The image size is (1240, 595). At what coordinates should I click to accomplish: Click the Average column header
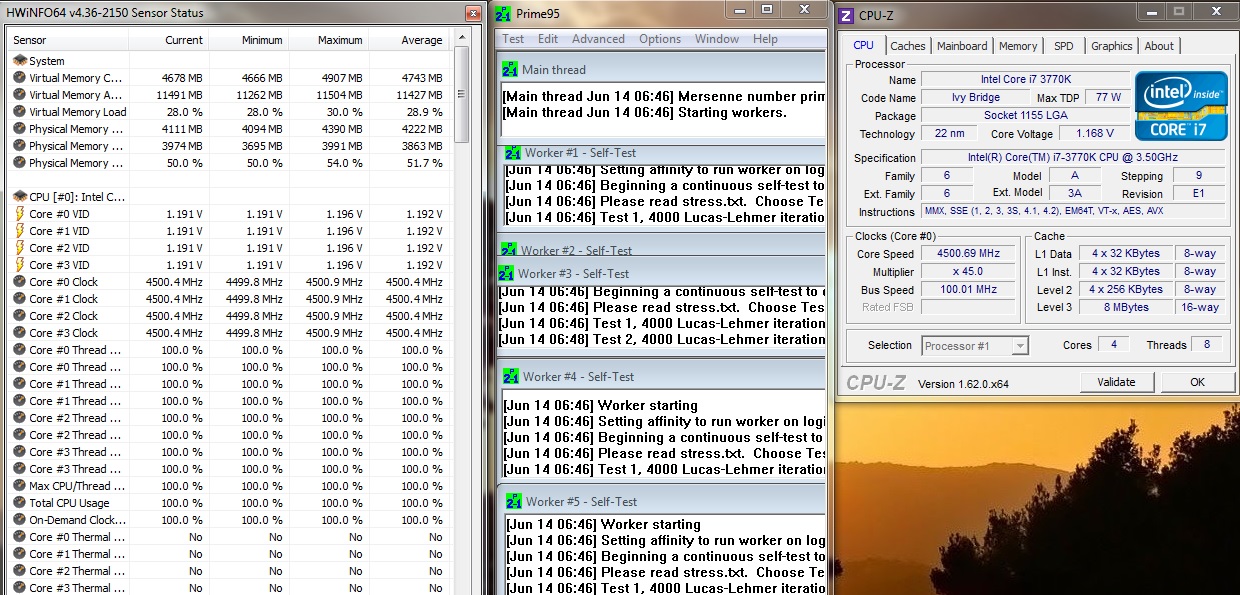[x=408, y=40]
